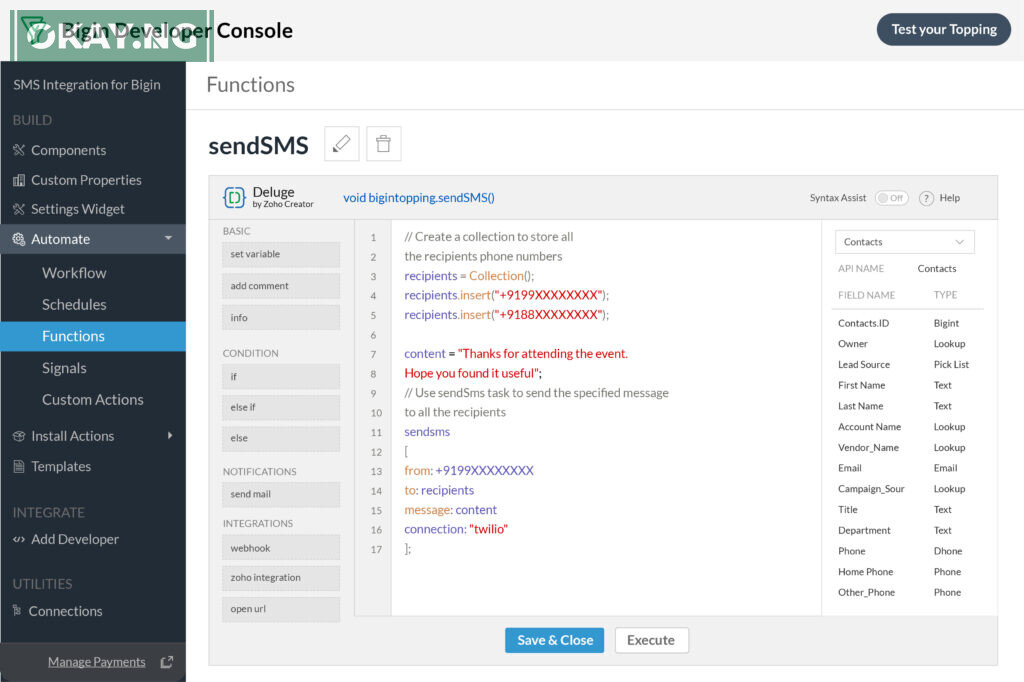Select Schedules in the Automate menu
The width and height of the screenshot is (1024, 682).
(x=74, y=305)
